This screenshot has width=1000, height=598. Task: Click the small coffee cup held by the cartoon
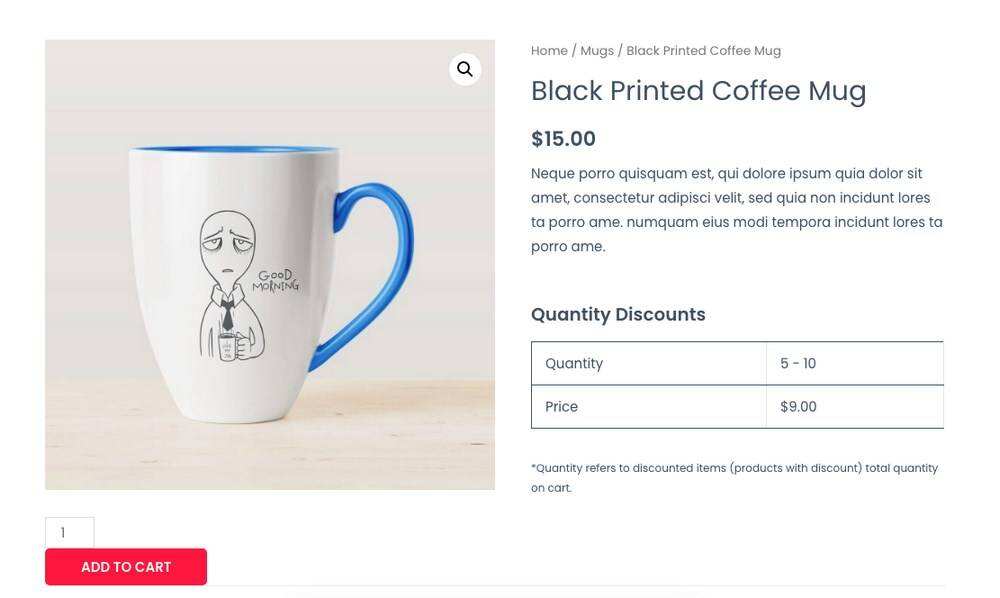point(228,346)
